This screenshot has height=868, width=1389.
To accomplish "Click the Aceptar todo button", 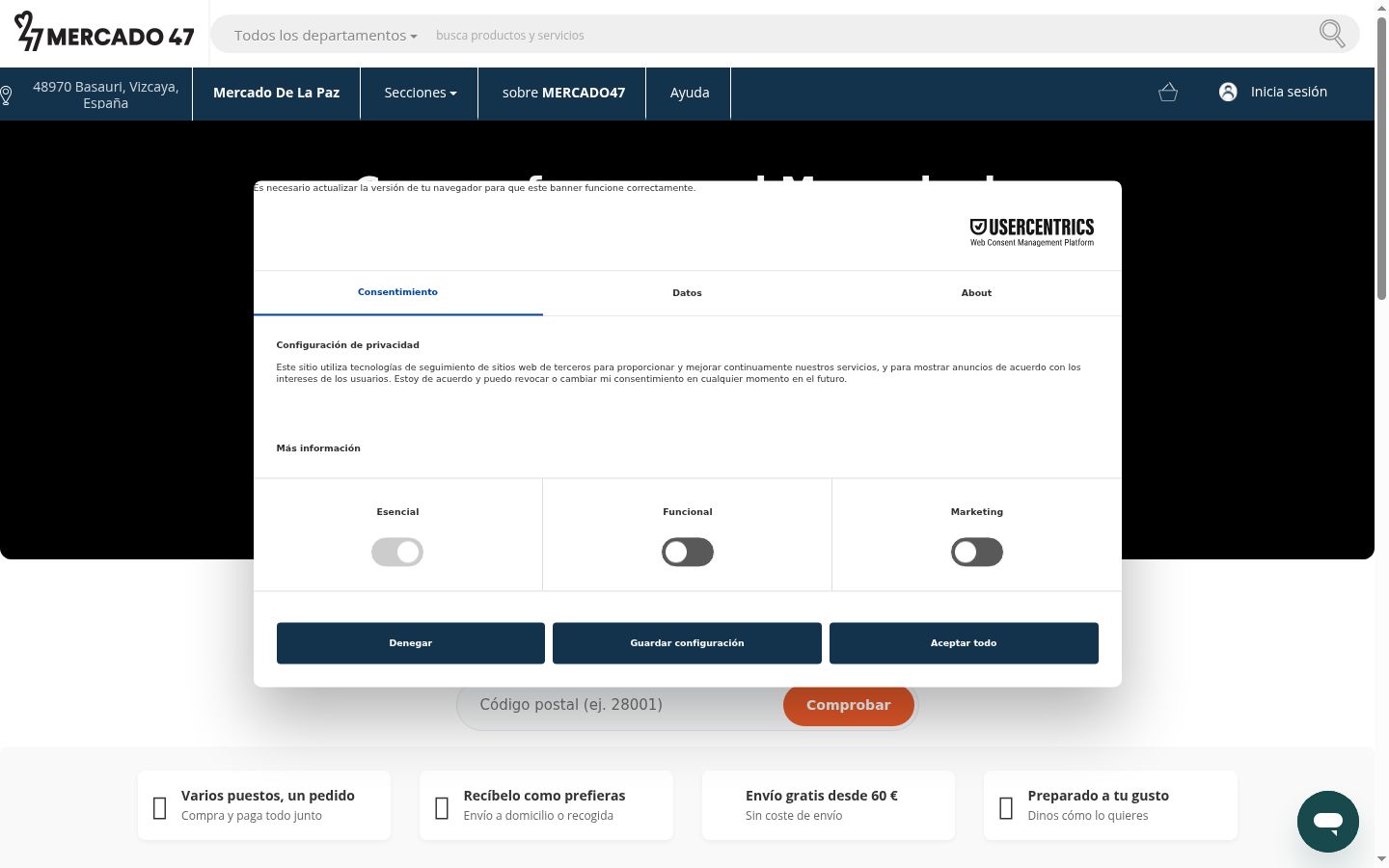I will tap(964, 643).
